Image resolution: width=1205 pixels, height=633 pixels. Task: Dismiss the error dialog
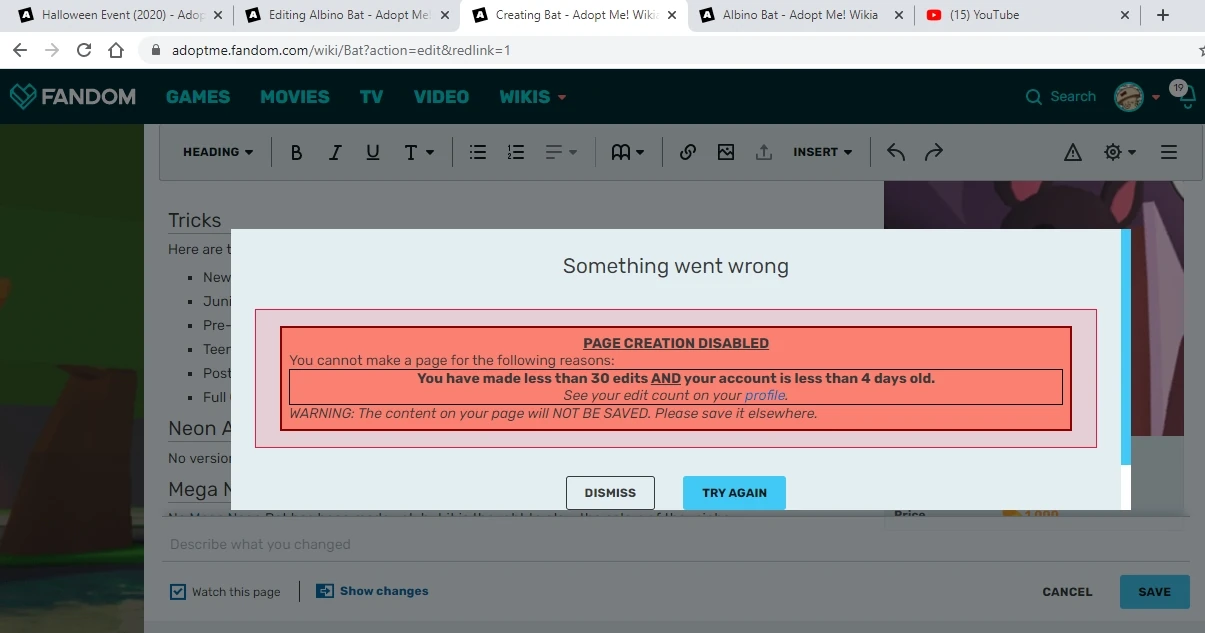(610, 493)
